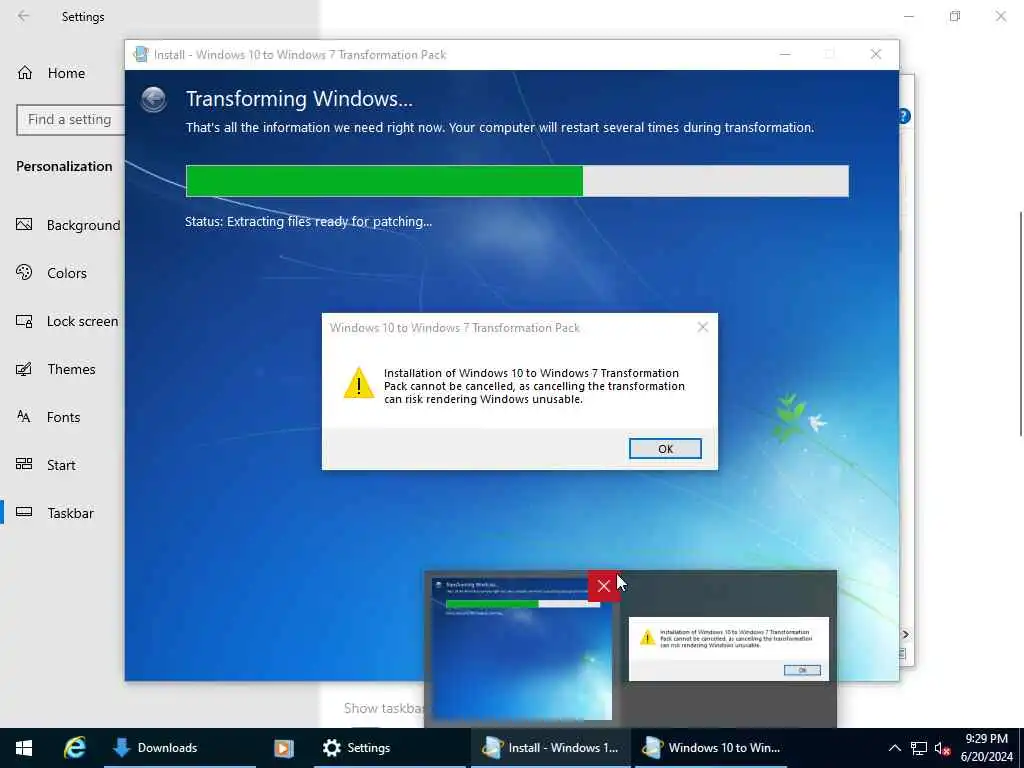
Task: Open the clock showing 9:29 PM
Action: coord(986,748)
